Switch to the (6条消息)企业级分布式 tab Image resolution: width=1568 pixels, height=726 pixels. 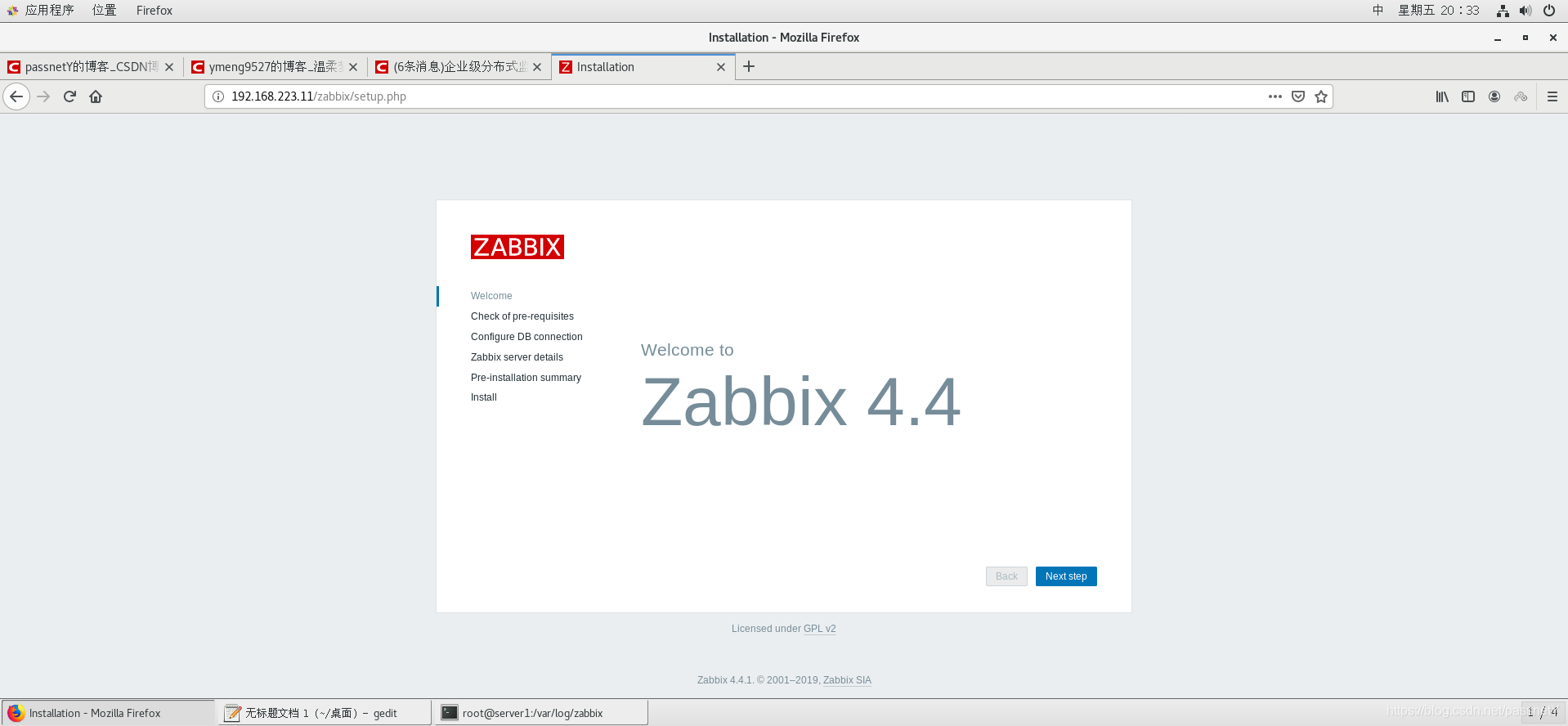pos(459,67)
